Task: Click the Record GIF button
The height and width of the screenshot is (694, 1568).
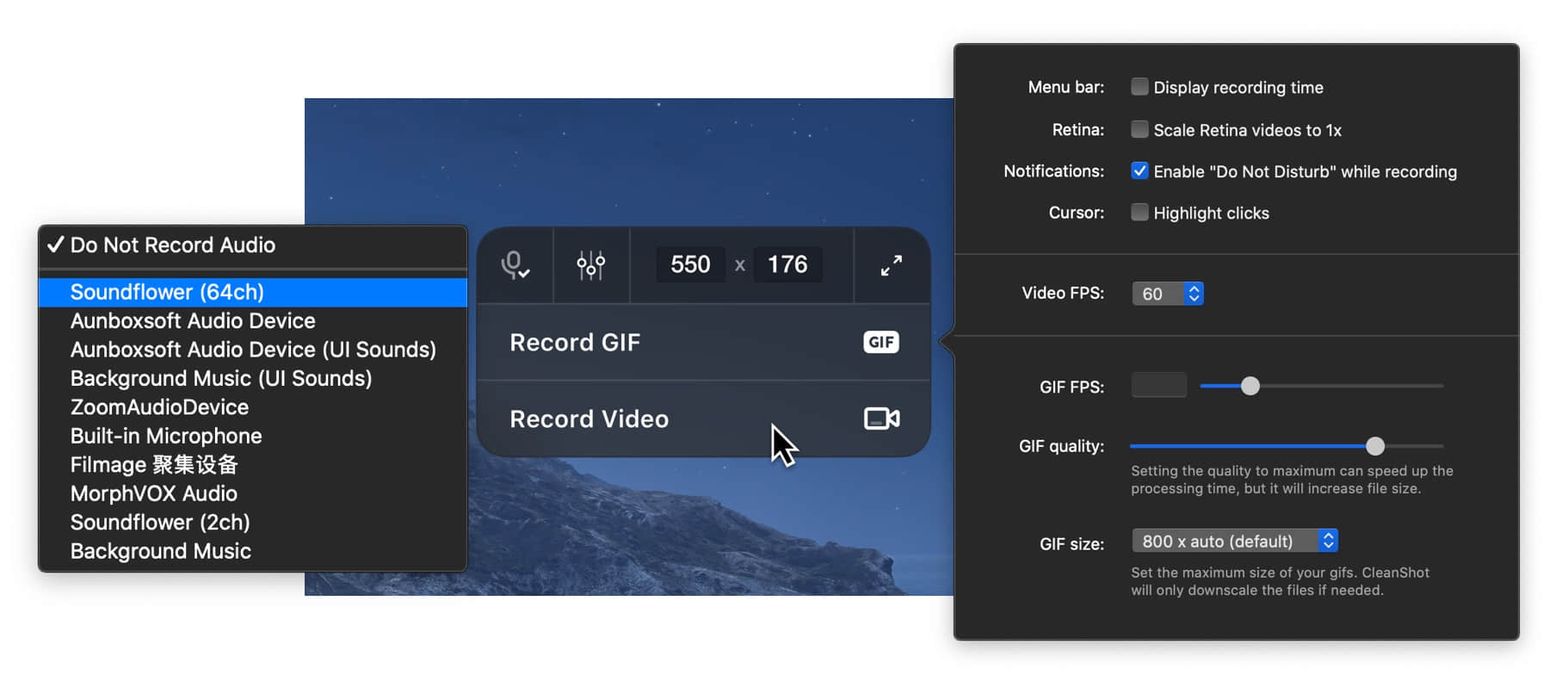Action: [703, 342]
